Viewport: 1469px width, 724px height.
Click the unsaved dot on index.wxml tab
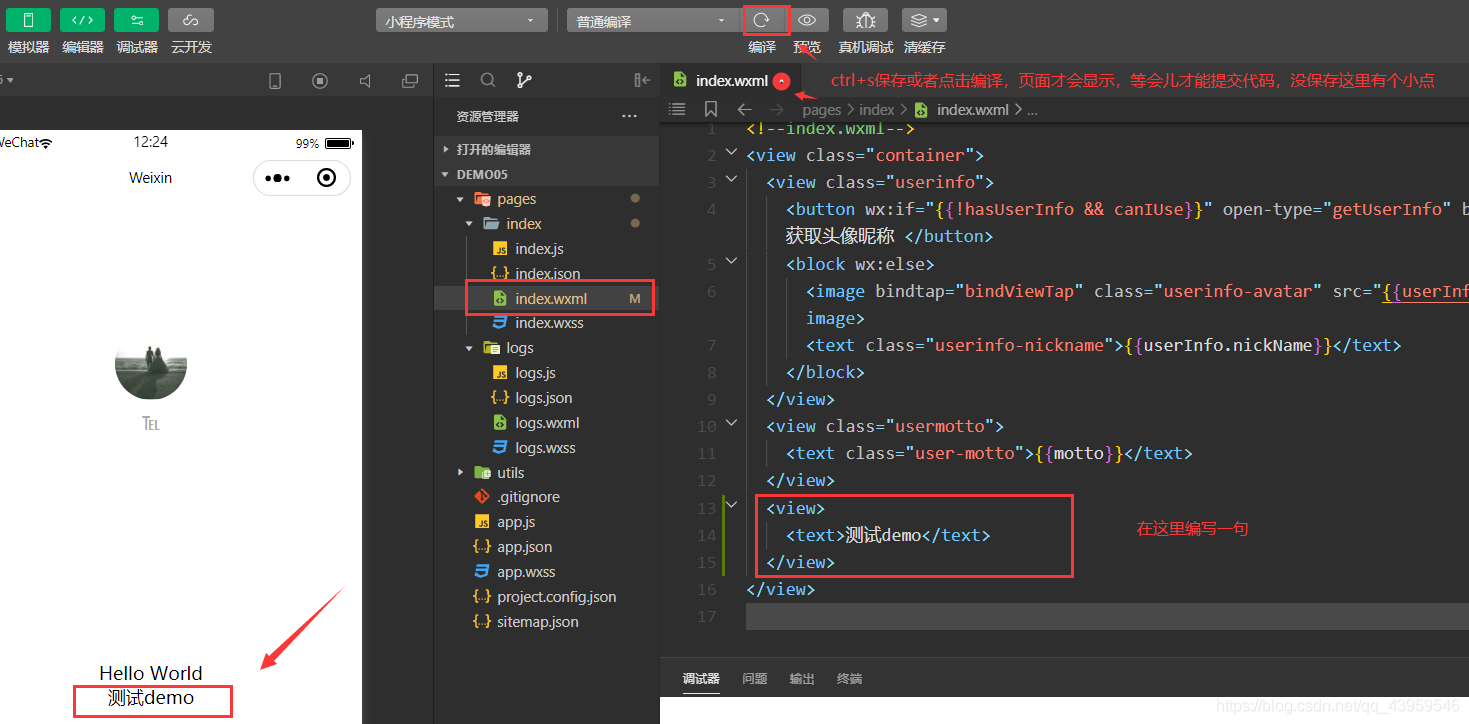coord(782,82)
